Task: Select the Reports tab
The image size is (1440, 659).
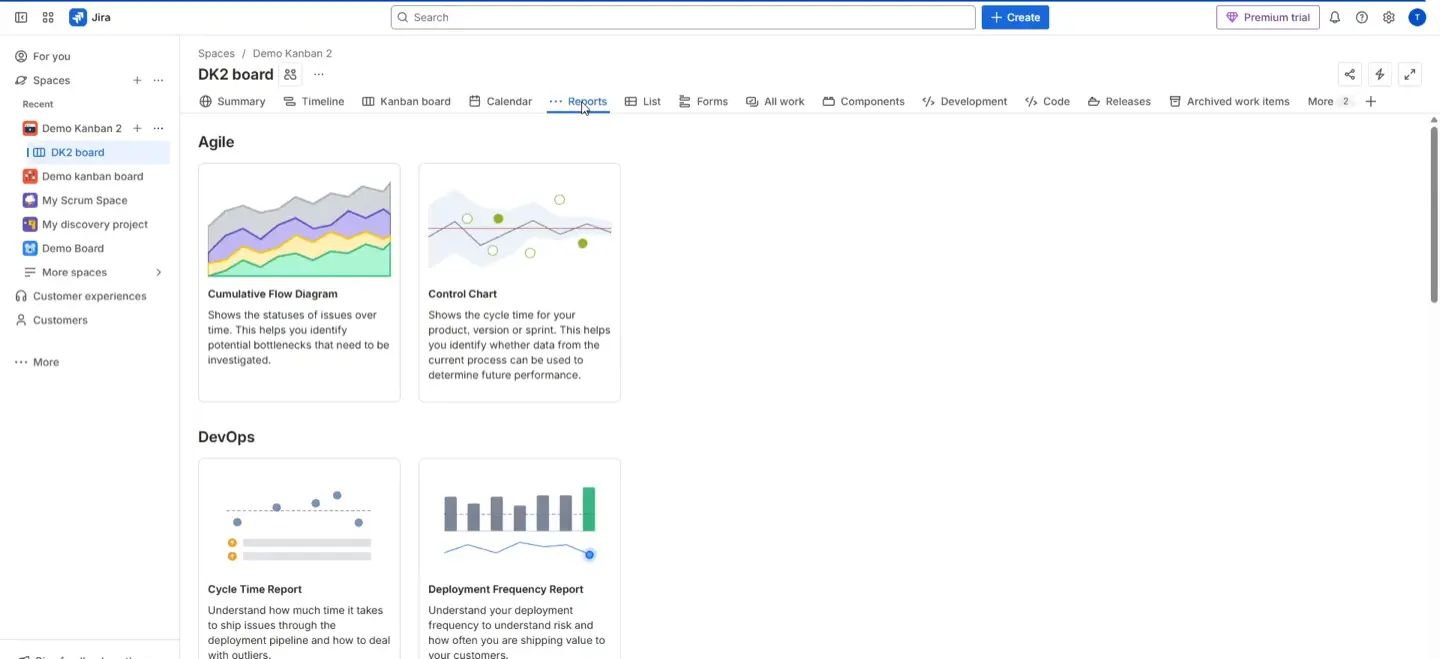Action: pos(578,101)
